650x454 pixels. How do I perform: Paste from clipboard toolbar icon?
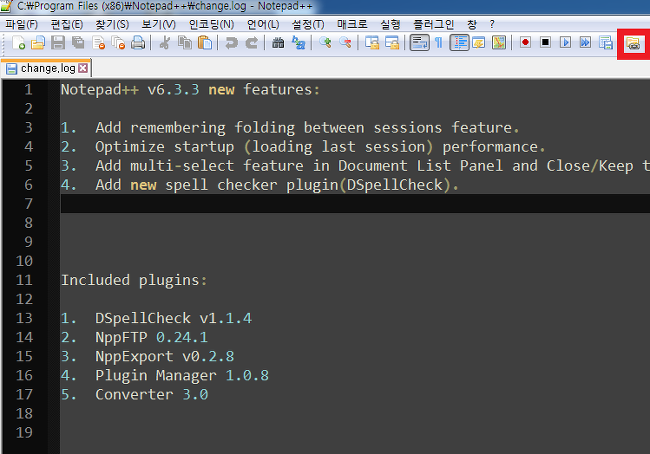point(205,43)
